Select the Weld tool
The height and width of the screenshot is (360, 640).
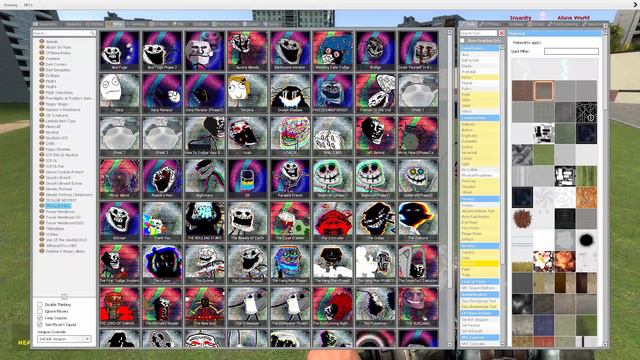480,105
